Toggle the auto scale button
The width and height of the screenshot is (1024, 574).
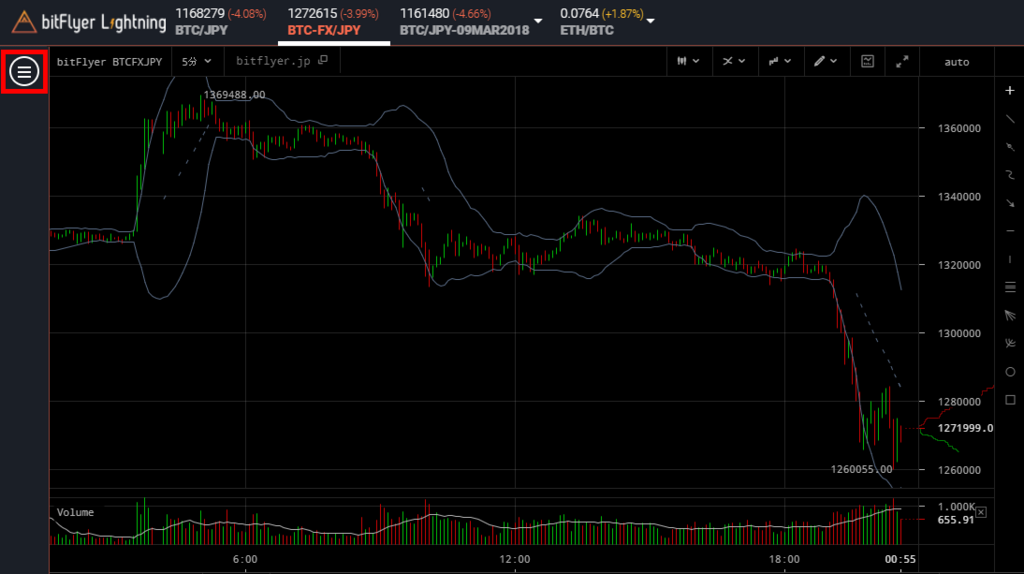point(957,62)
